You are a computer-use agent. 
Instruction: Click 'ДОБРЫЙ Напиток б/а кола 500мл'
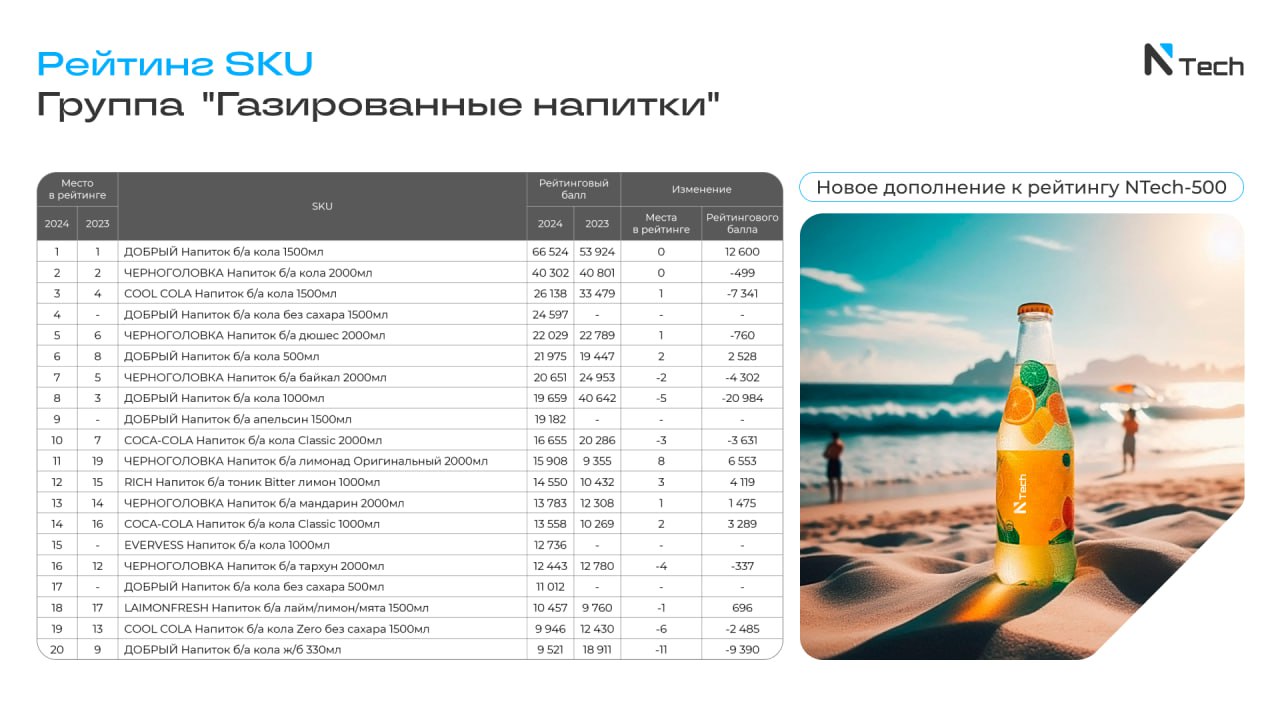tap(221, 357)
